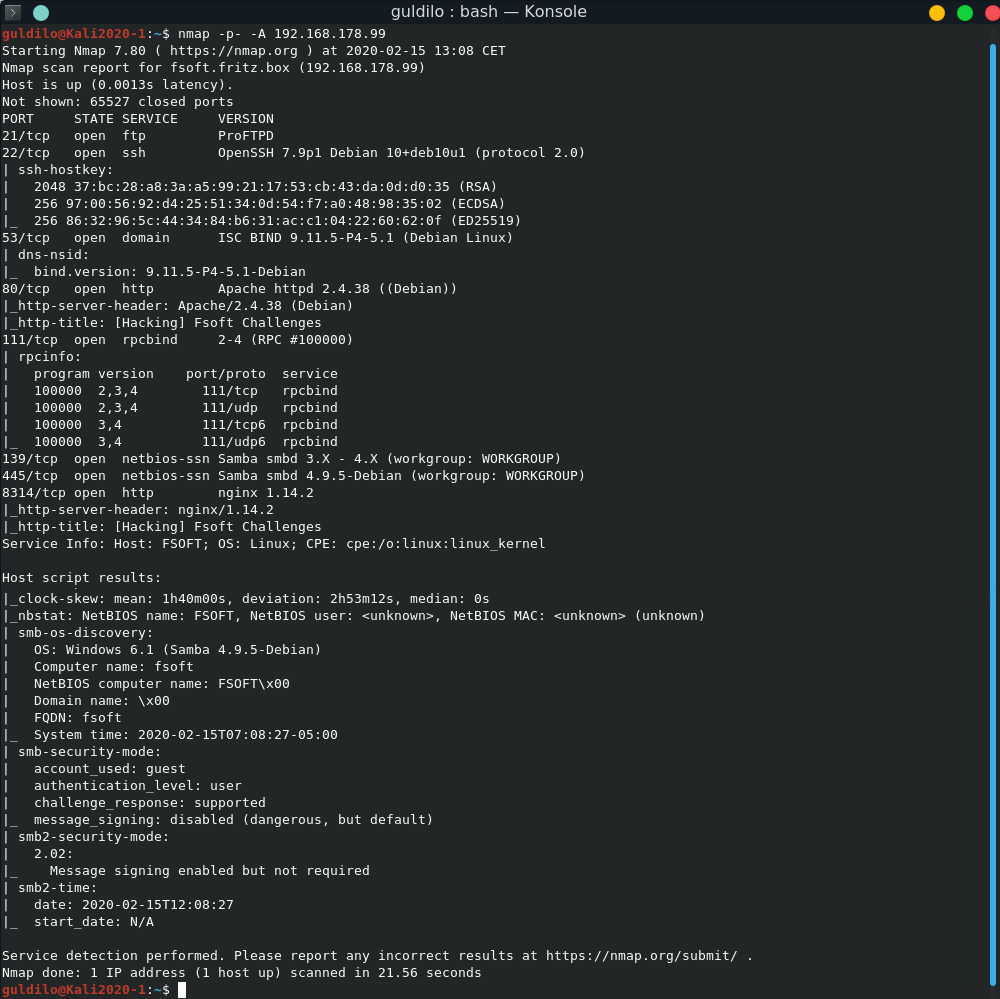Select the '139/tcp open netbios-ssn' row

pyautogui.click(x=281, y=459)
